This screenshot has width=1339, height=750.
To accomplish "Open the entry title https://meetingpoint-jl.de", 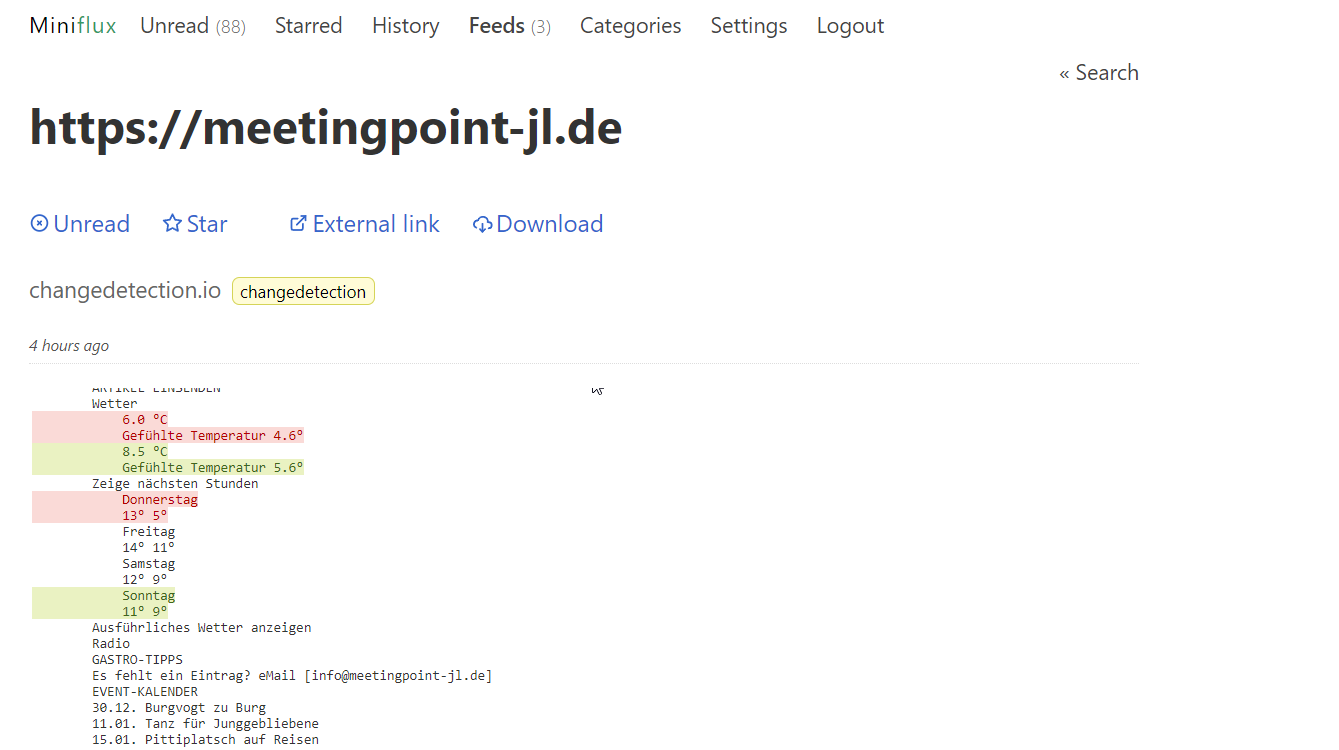I will [326, 128].
